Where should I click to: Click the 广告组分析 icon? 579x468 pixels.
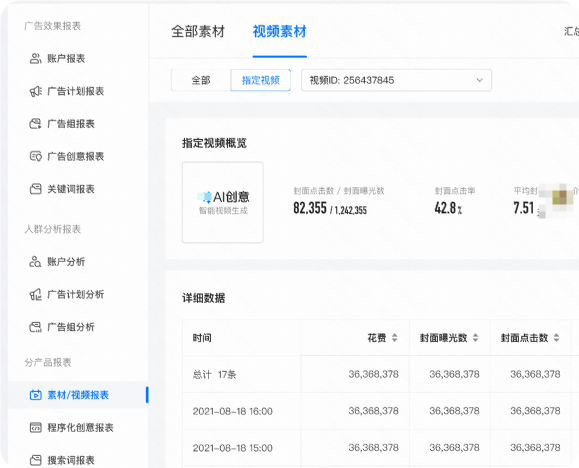pyautogui.click(x=35, y=327)
